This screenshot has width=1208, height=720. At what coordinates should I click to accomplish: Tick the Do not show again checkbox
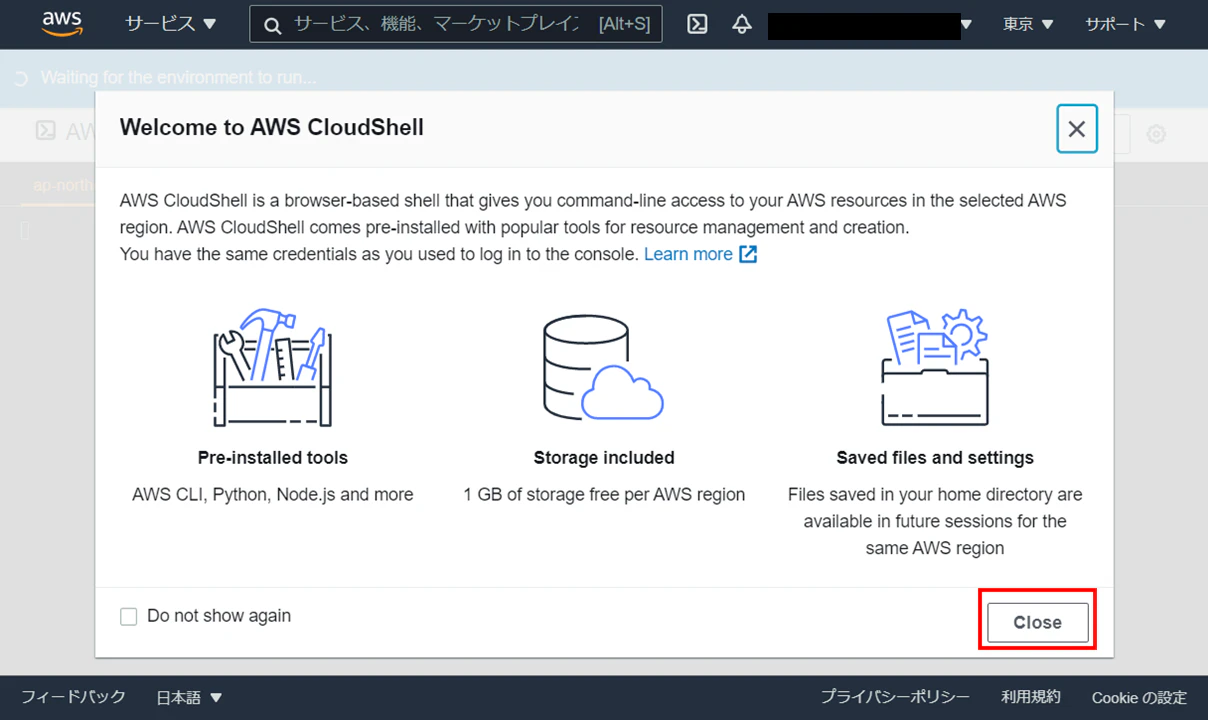128,617
